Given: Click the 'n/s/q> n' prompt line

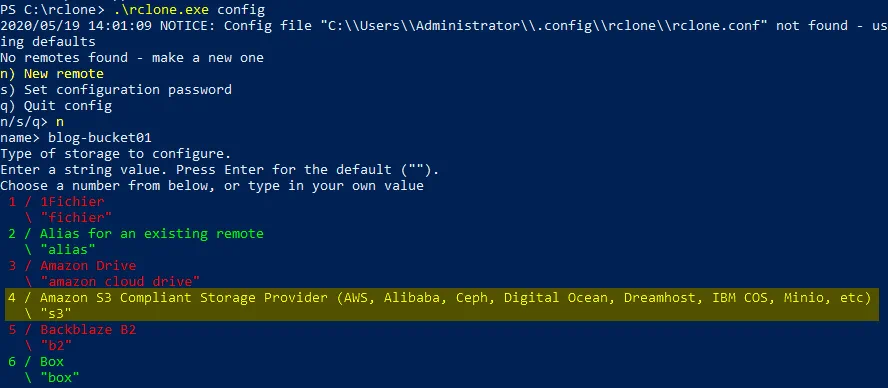Looking at the screenshot, I should 32,122.
